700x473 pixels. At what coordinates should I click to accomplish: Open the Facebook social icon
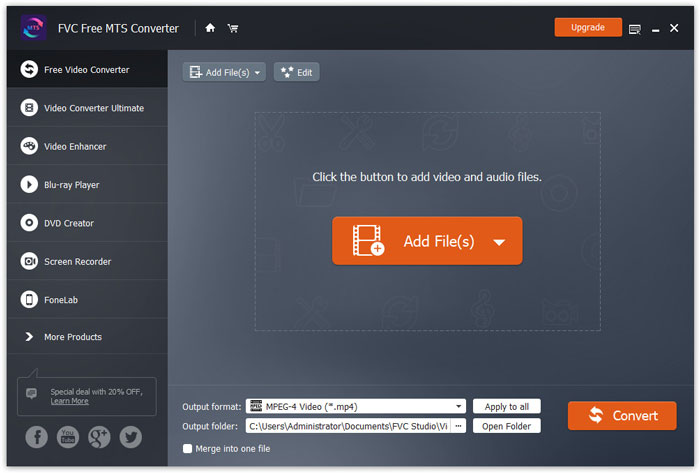pos(36,436)
